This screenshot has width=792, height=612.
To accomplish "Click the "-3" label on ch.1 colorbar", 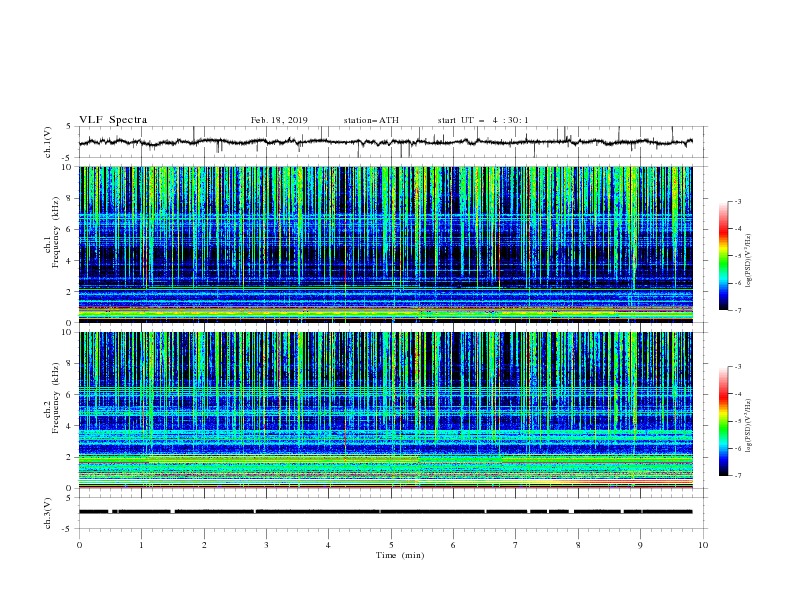I will (x=737, y=201).
